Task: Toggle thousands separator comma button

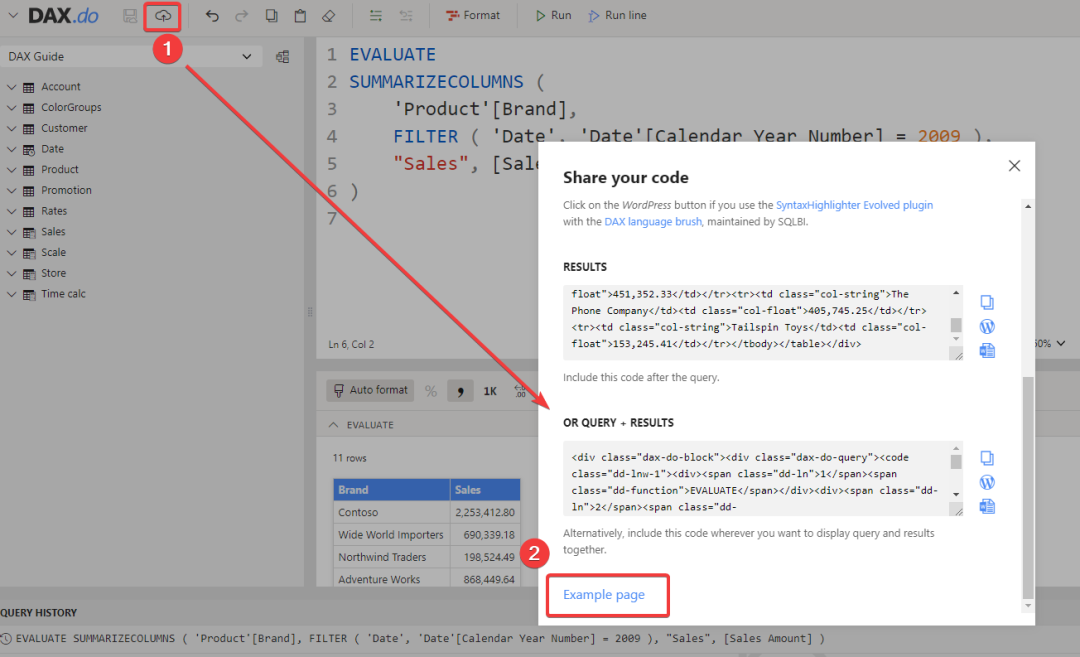Action: point(460,390)
